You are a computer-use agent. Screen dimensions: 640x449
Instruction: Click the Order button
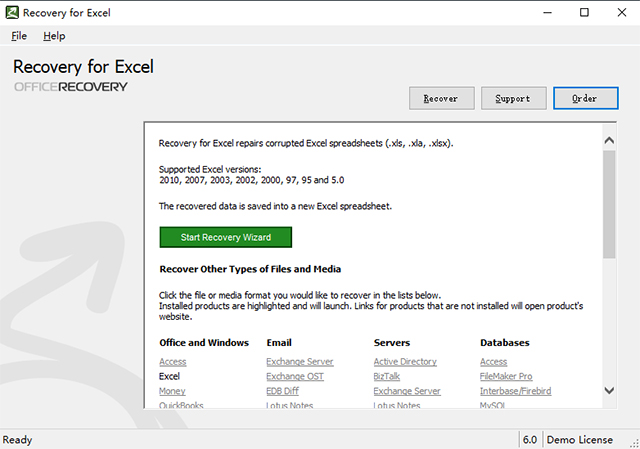pyautogui.click(x=586, y=98)
